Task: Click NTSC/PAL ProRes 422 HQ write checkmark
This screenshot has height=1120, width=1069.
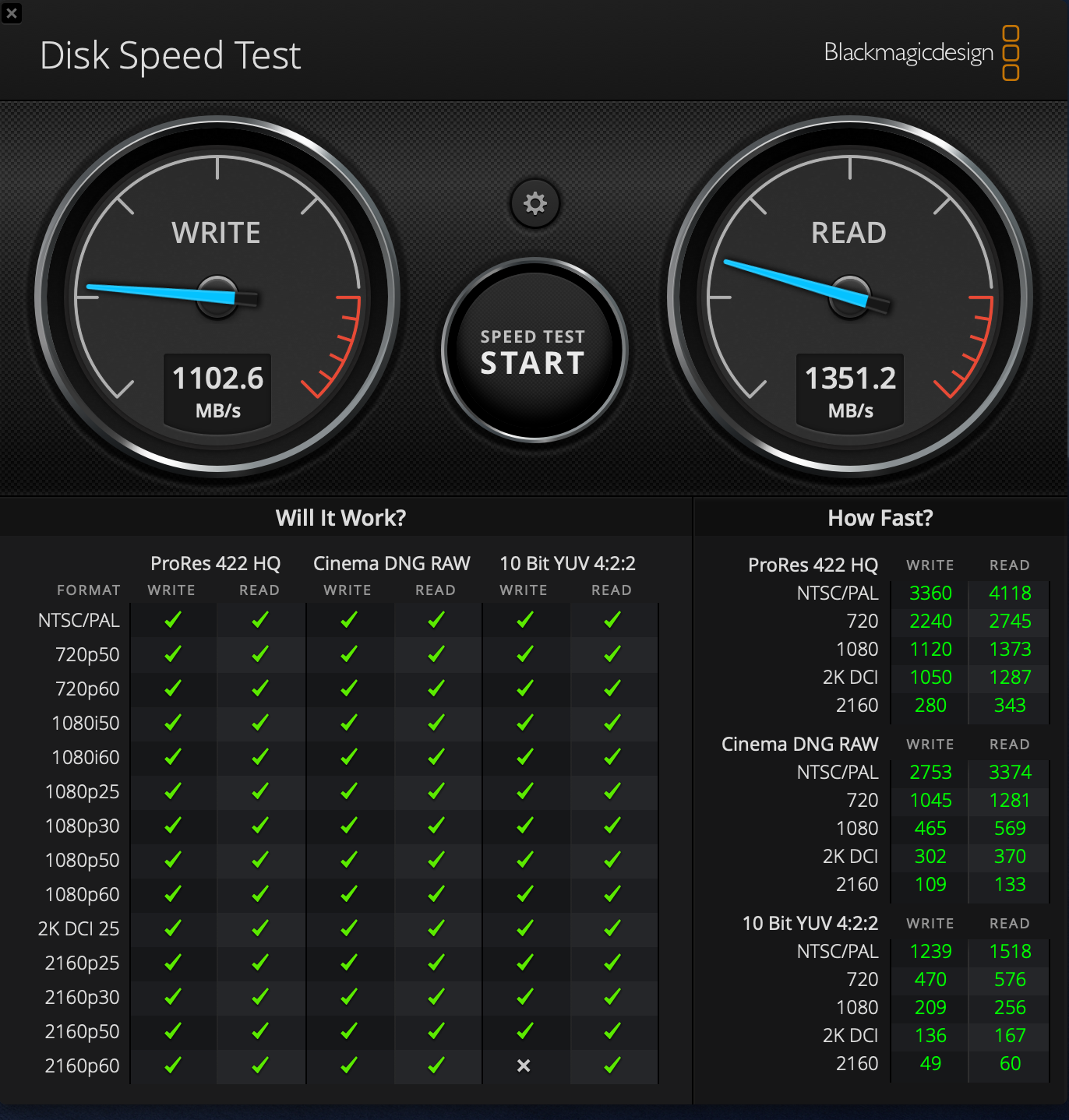Action: click(173, 620)
